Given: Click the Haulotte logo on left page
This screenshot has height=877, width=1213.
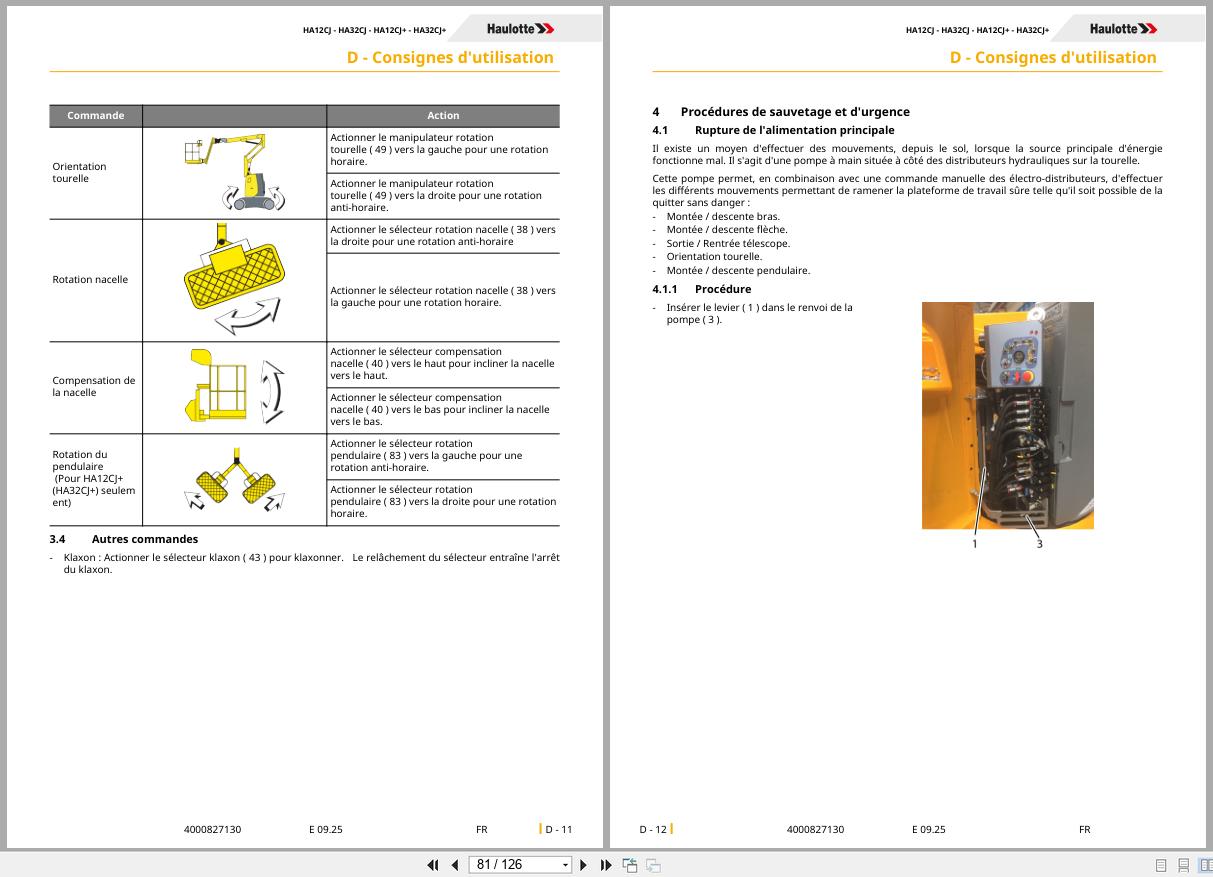Looking at the screenshot, I should [520, 29].
